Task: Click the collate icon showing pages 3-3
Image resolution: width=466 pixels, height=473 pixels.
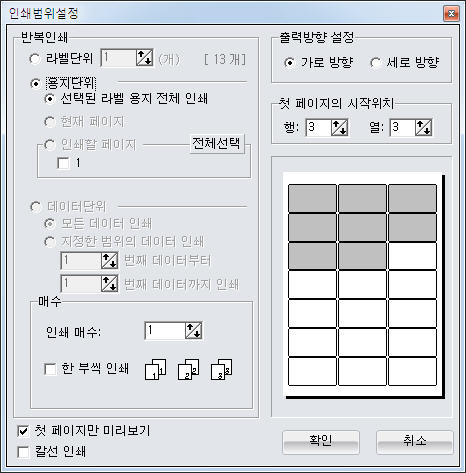Action: [x=222, y=369]
